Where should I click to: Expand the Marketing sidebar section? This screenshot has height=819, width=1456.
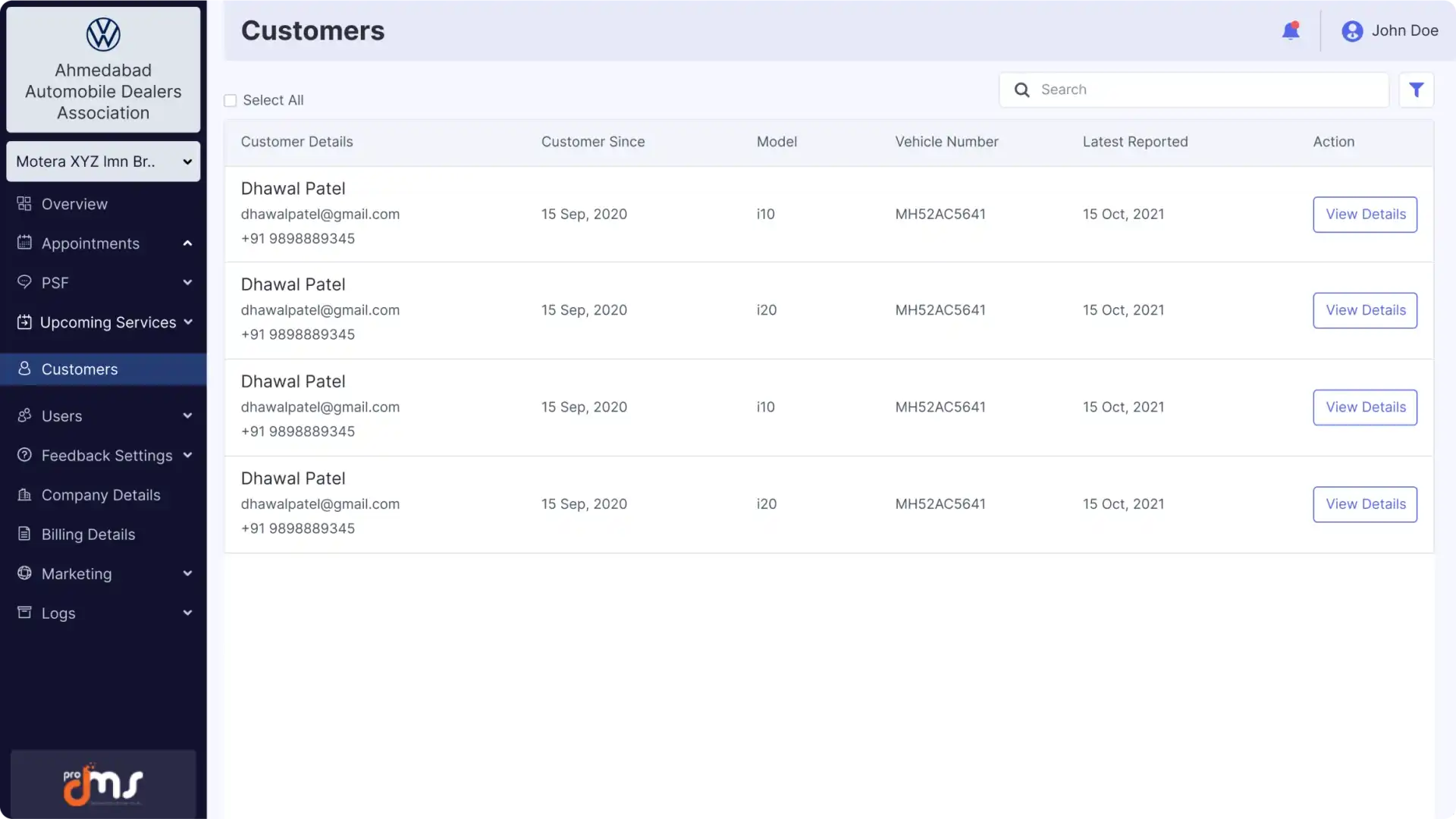103,573
